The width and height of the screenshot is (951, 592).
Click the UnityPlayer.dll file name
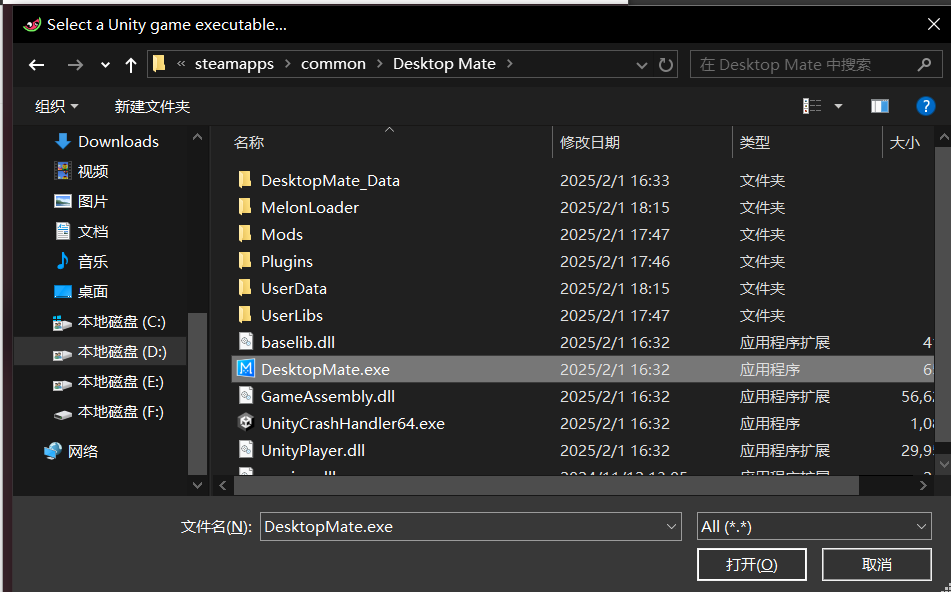[313, 451]
